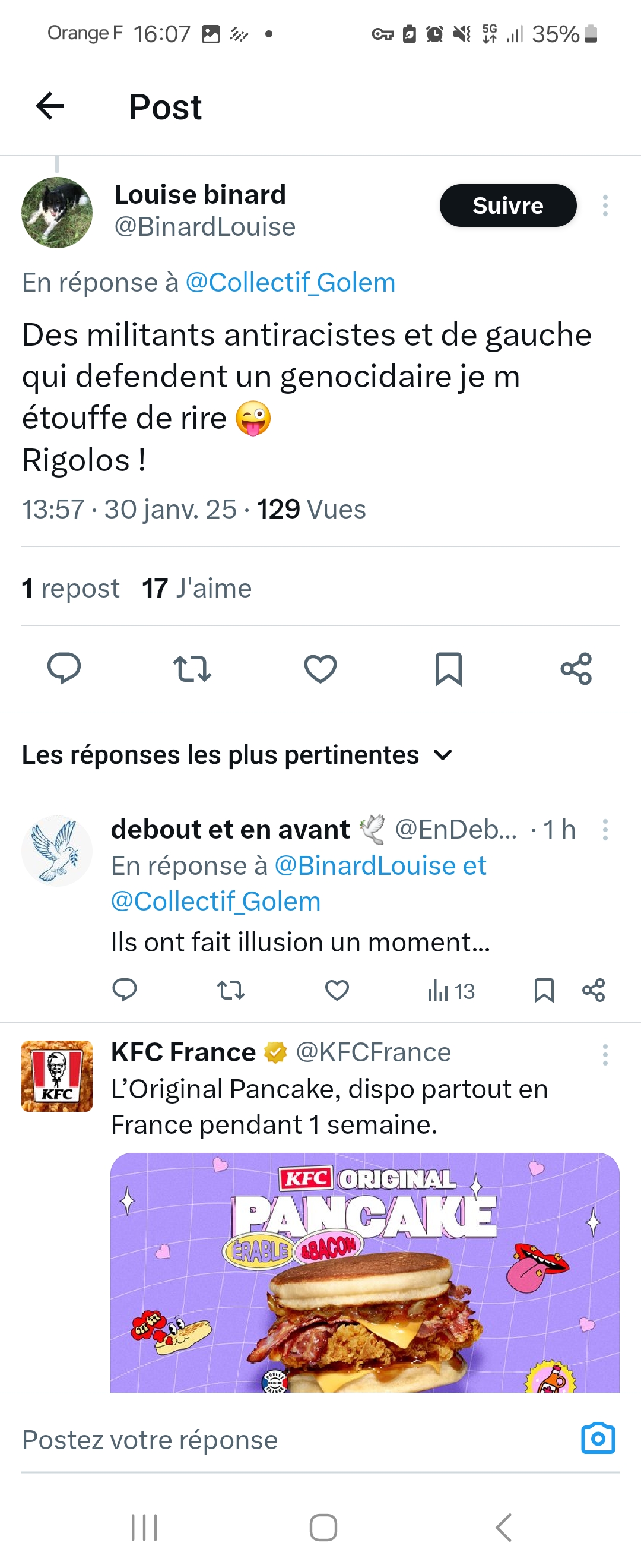Open camera icon in reply field
This screenshot has width=641, height=1568.
pos(598,1439)
